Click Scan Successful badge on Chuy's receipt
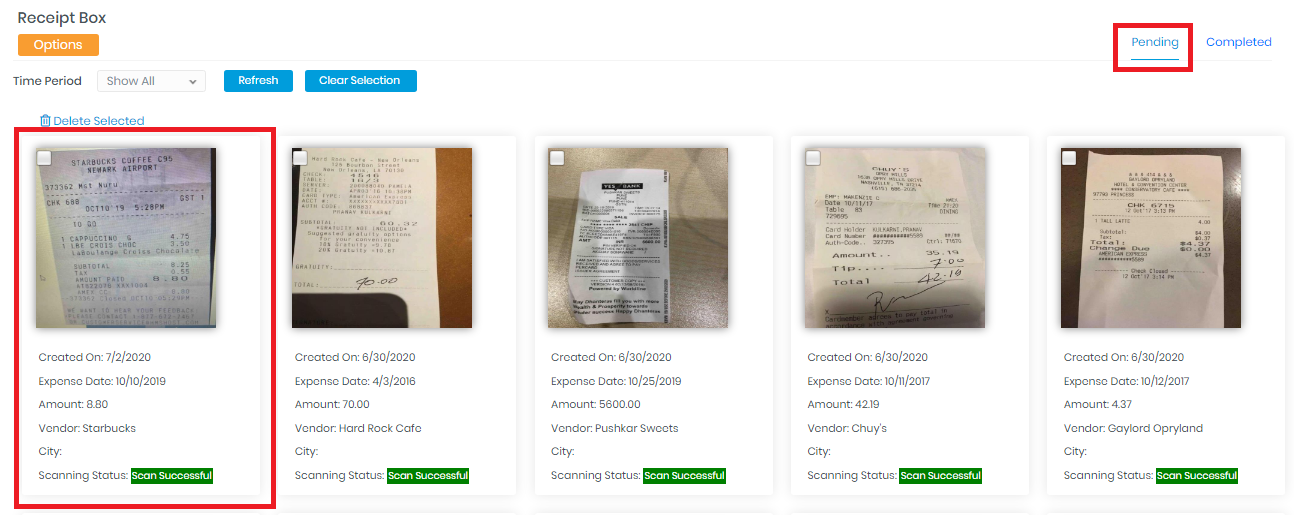The image size is (1294, 515). [941, 476]
